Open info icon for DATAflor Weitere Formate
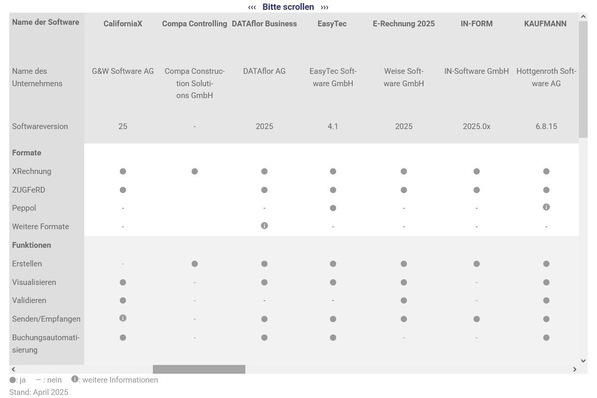 pyautogui.click(x=264, y=225)
